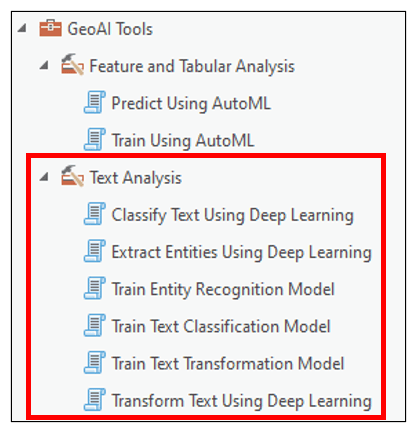Image resolution: width=416 pixels, height=431 pixels.
Task: Click the Train Text Transformation Model script icon
Action: 95,363
